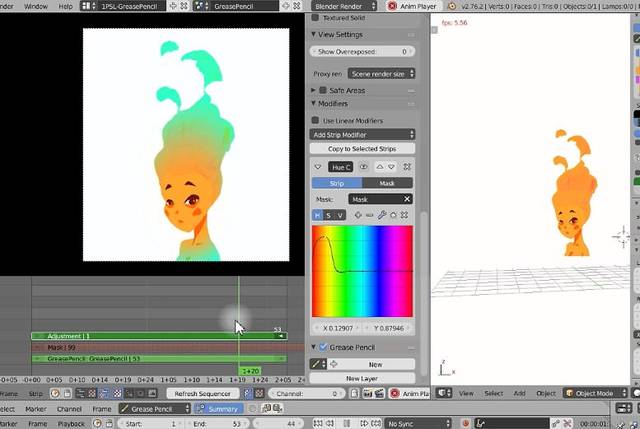Click the clapperboard render icon in sequencer header

[379, 393]
